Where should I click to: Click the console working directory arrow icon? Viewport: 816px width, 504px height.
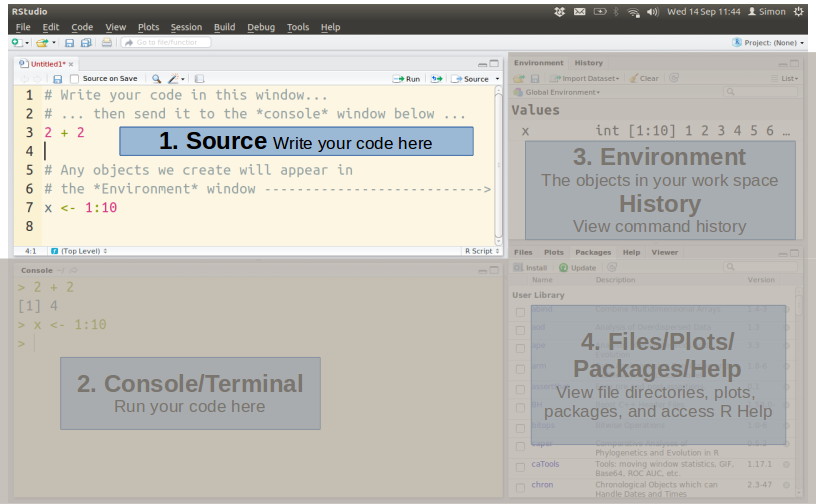(73, 270)
